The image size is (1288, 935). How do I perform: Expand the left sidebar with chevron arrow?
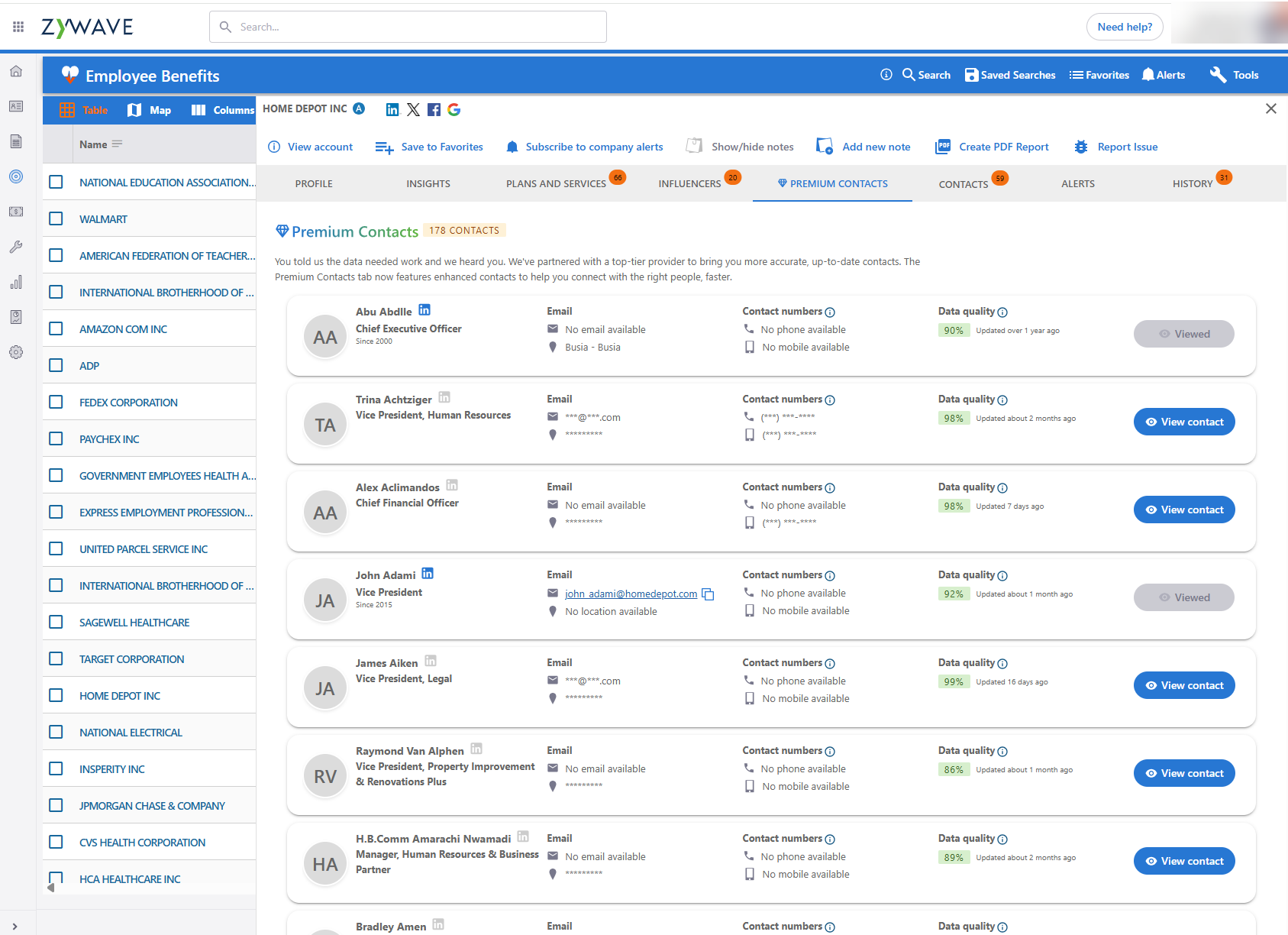pos(15,926)
